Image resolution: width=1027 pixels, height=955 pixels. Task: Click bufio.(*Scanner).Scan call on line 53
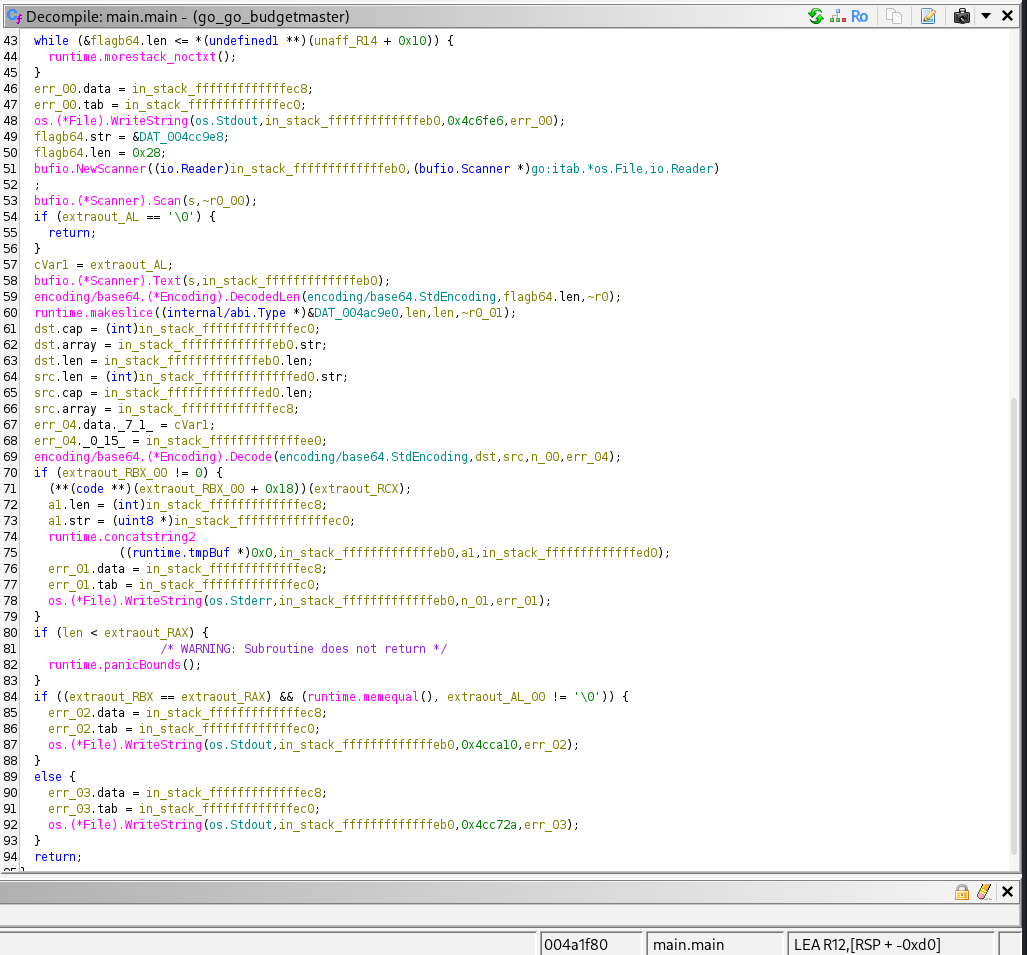107,201
